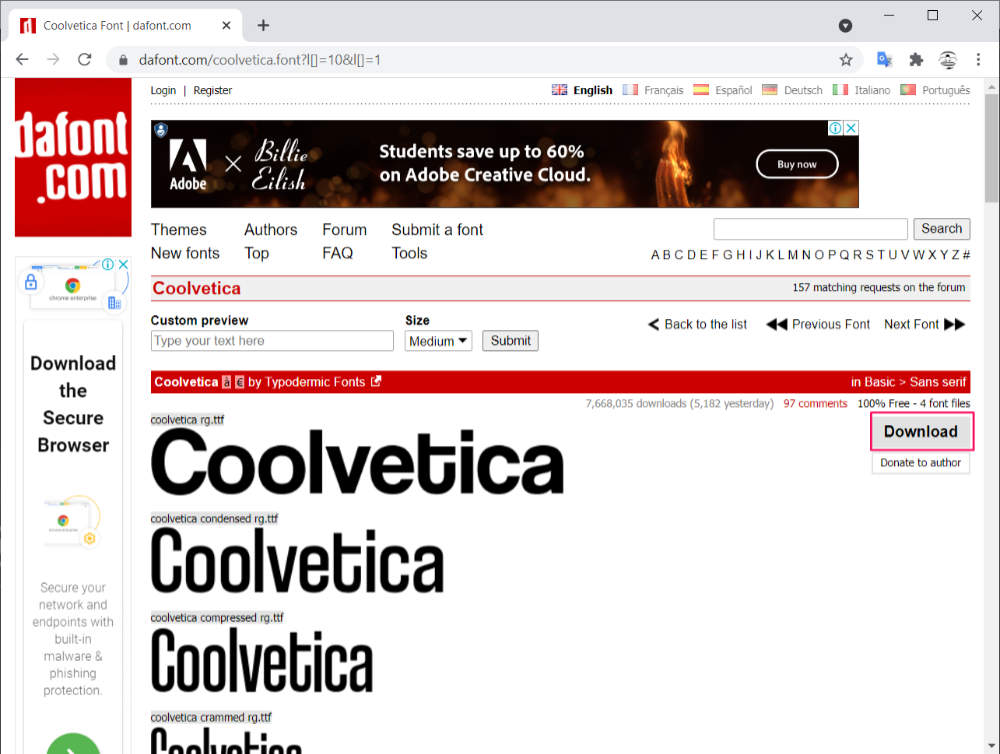The height and width of the screenshot is (754, 1000).
Task: Open the Typodermic Fonts external link icon
Action: click(x=376, y=381)
